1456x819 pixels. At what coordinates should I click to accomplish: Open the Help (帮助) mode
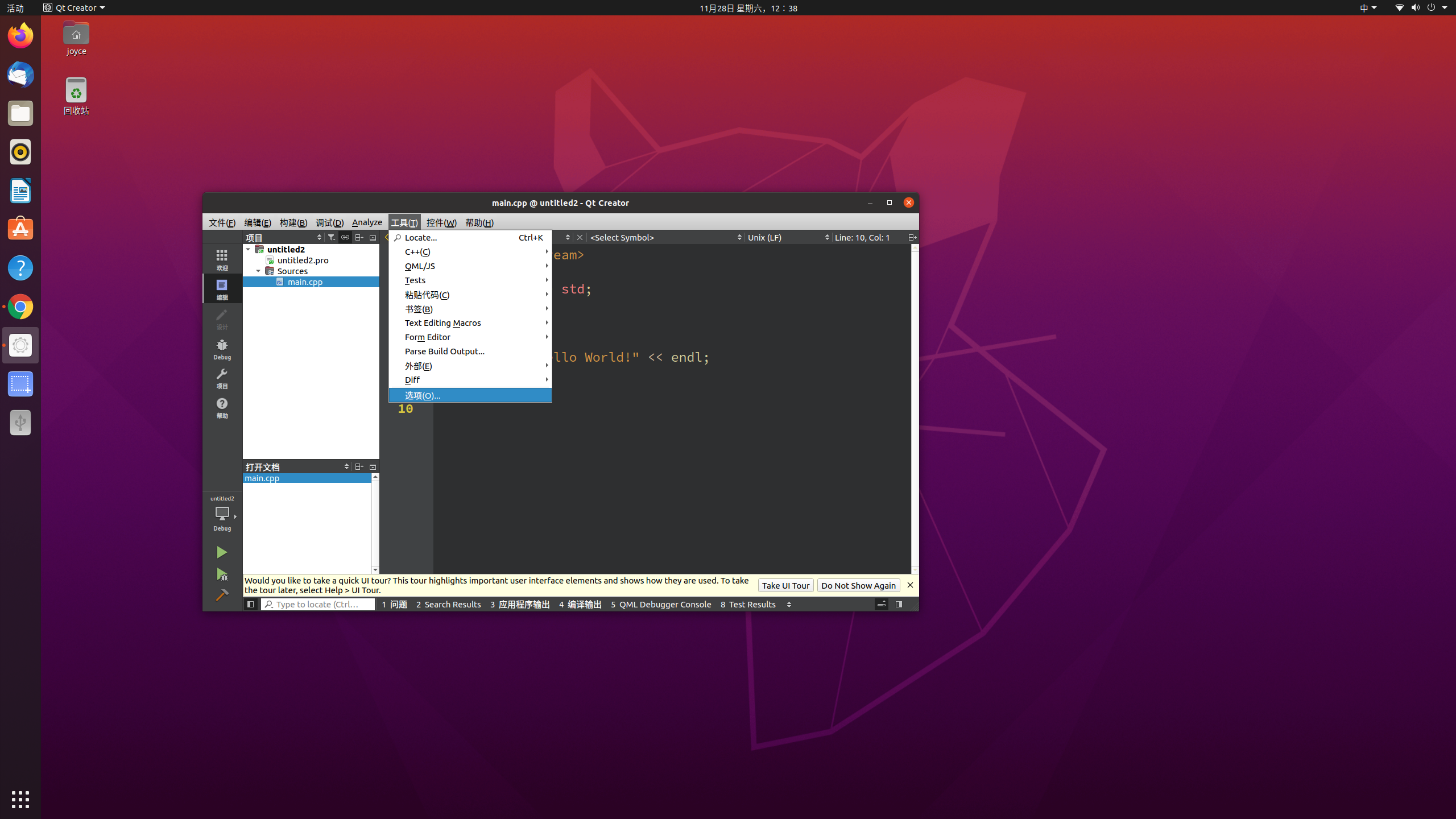coord(222,408)
